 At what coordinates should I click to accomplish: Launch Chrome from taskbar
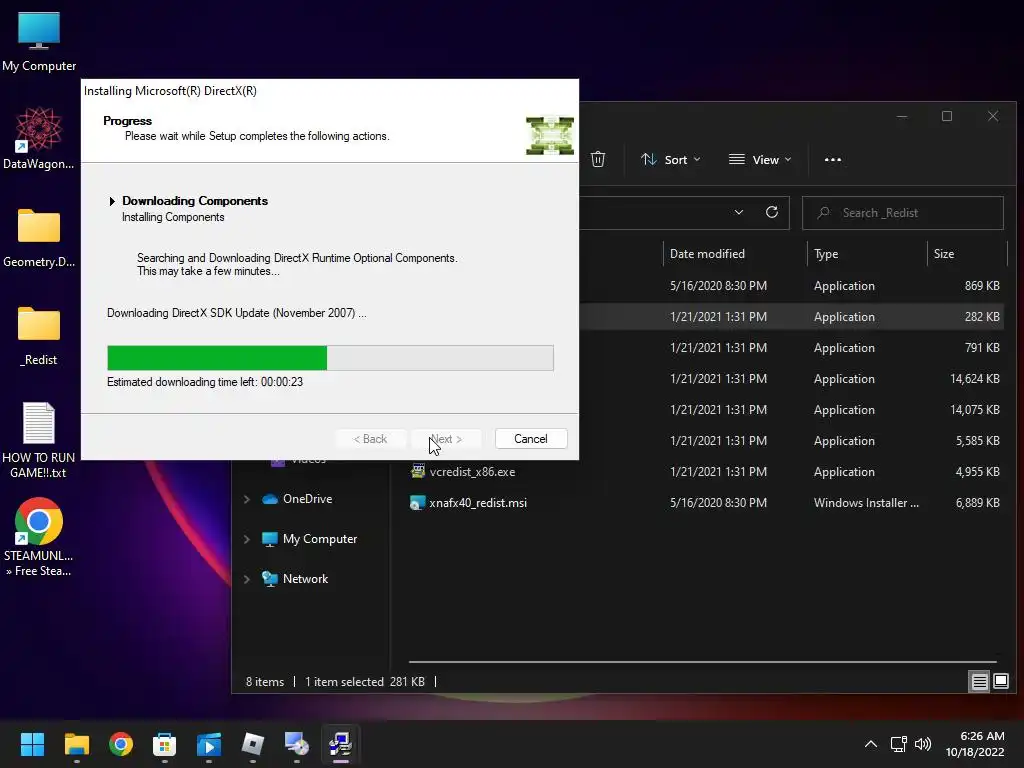(x=121, y=744)
